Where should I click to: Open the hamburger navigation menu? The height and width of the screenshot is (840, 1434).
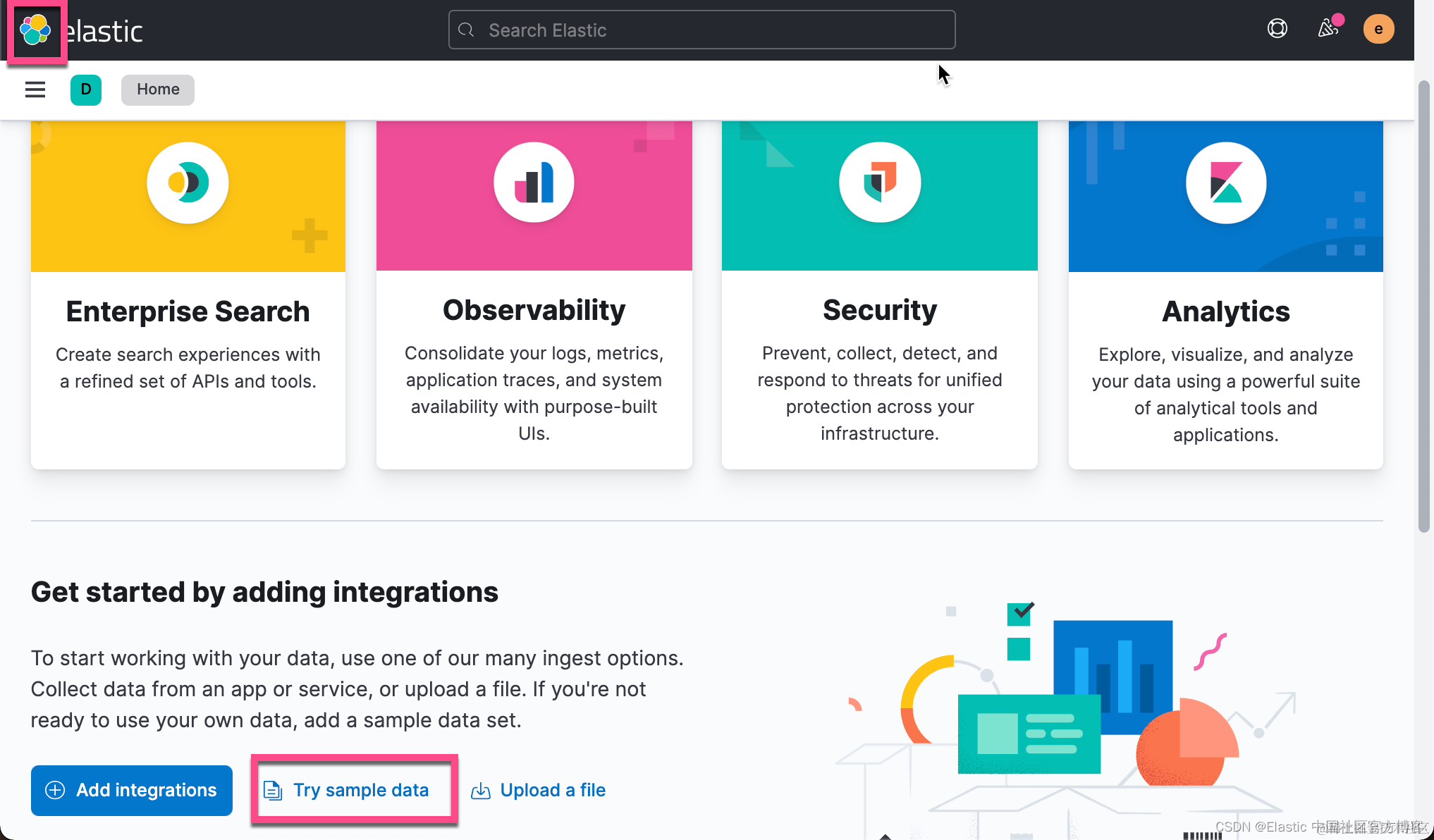pos(35,89)
